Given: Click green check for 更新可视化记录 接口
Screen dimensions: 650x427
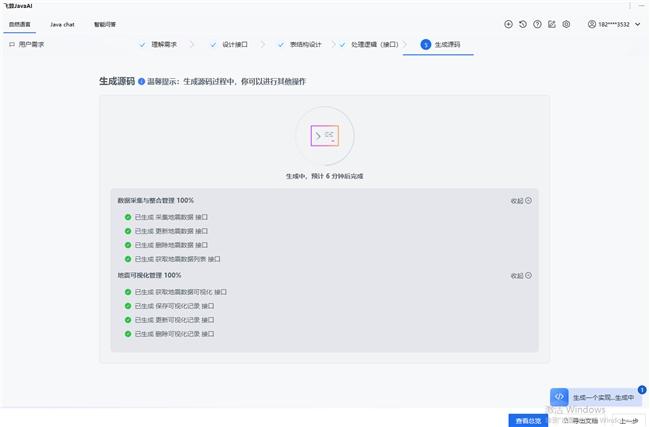Looking at the screenshot, I should (x=128, y=320).
